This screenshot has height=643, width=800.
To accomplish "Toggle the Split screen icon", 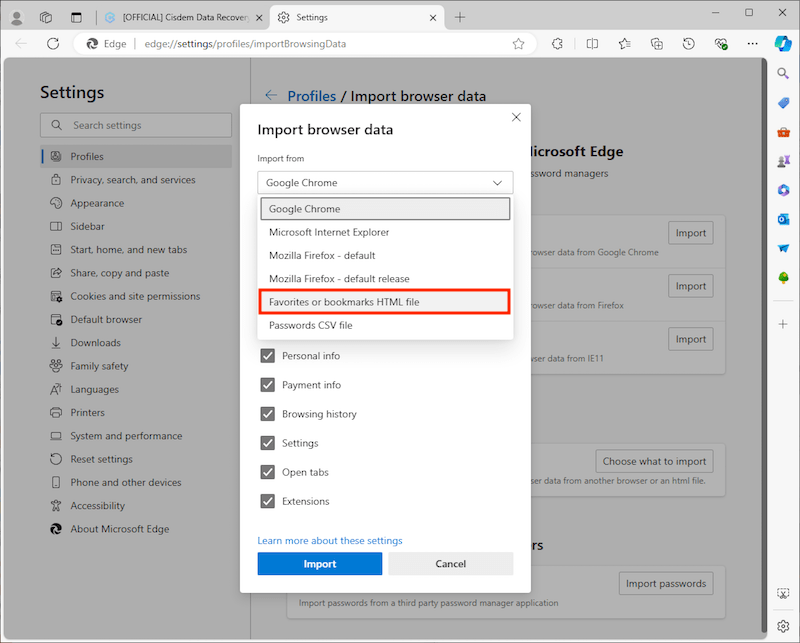I will pyautogui.click(x=592, y=44).
